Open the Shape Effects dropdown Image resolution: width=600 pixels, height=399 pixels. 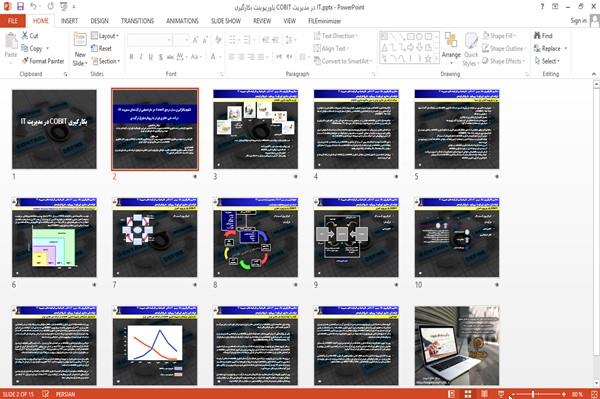(x=503, y=61)
